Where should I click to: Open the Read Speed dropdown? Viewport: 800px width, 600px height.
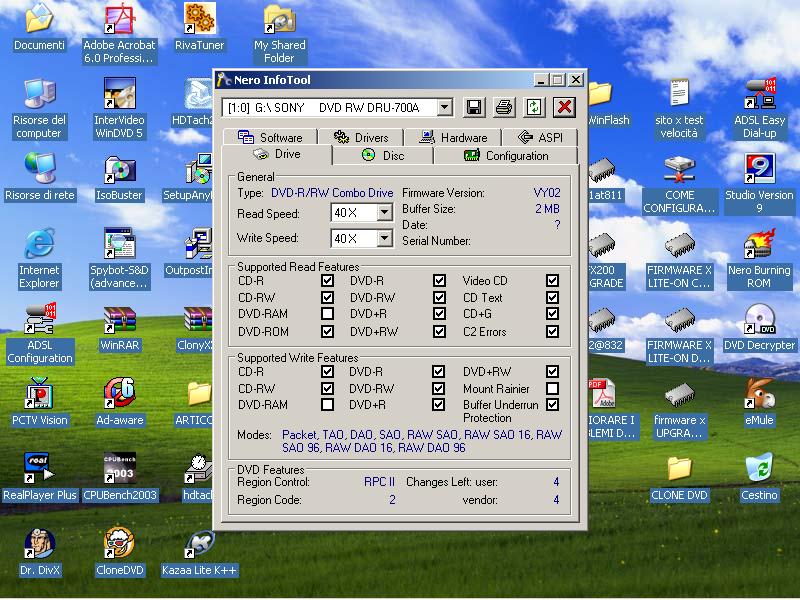pos(385,212)
